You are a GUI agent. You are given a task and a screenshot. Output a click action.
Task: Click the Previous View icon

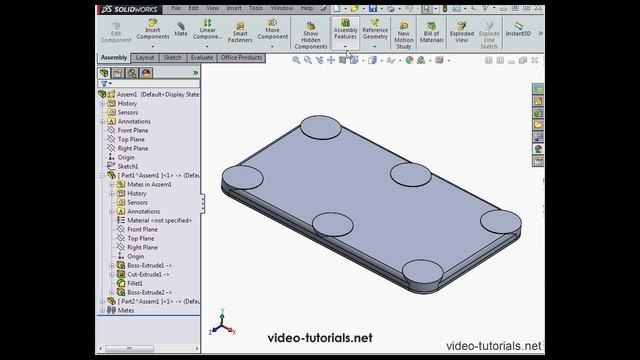coord(319,60)
